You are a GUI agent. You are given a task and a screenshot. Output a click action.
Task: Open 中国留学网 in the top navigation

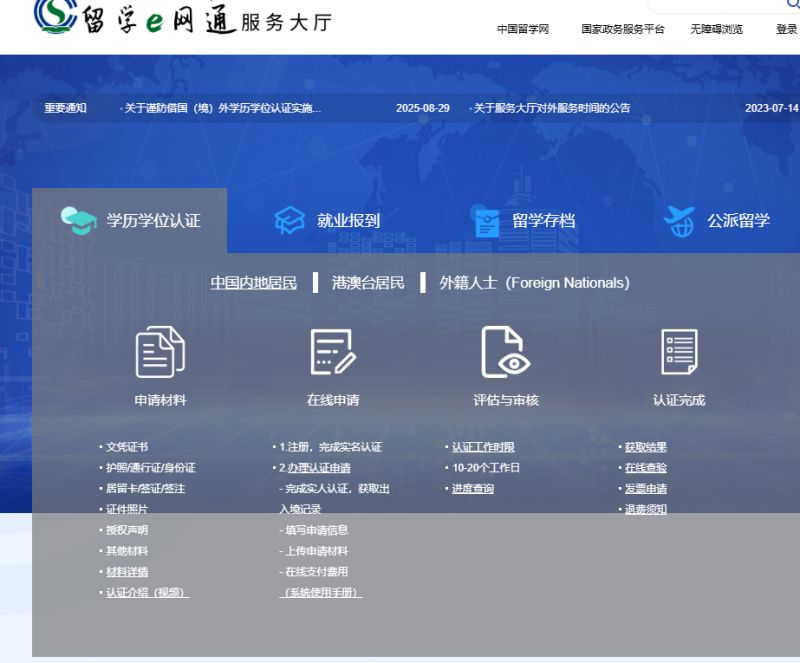click(523, 29)
